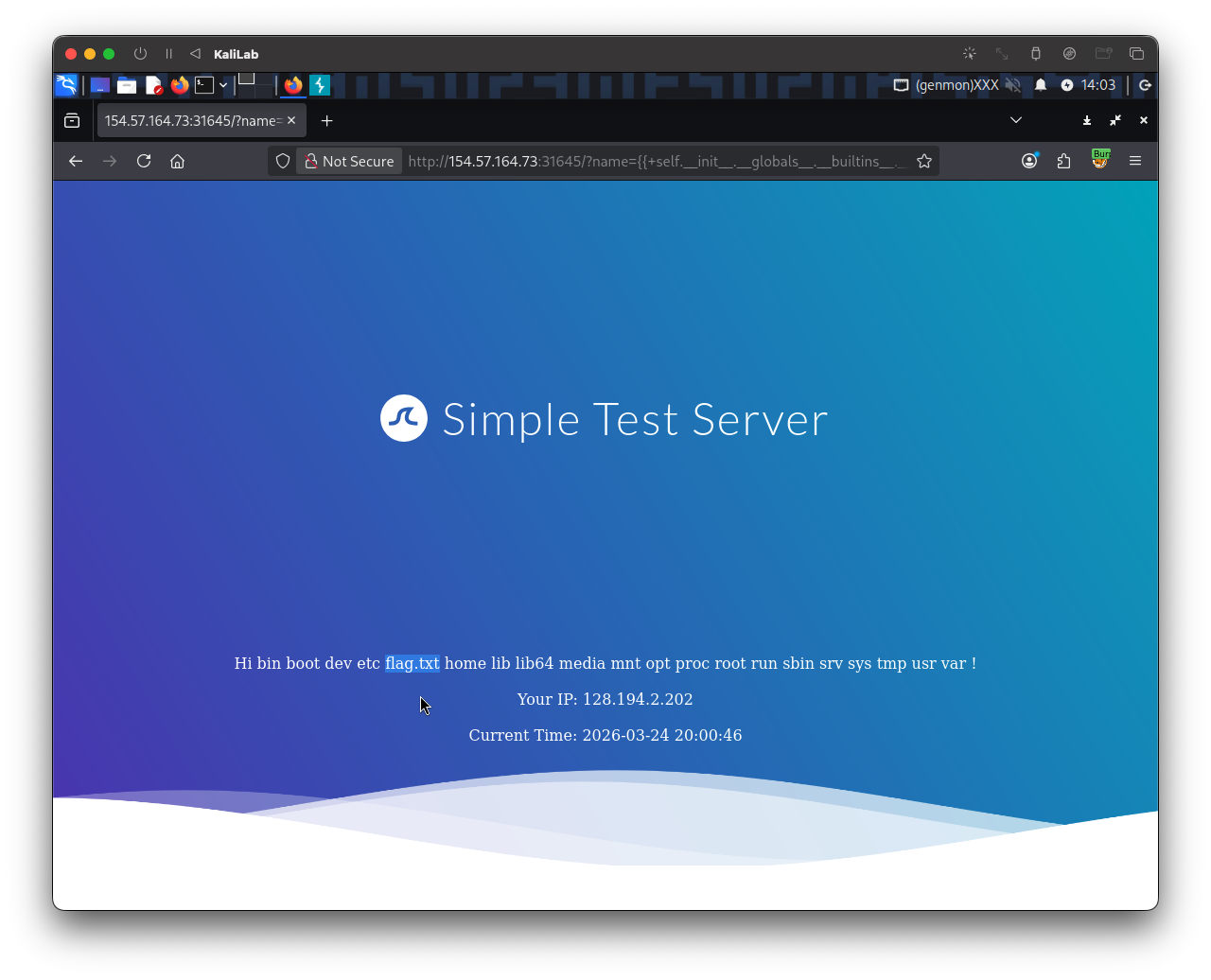This screenshot has width=1211, height=980.
Task: Bookmark this page with the star icon
Action: tap(923, 161)
